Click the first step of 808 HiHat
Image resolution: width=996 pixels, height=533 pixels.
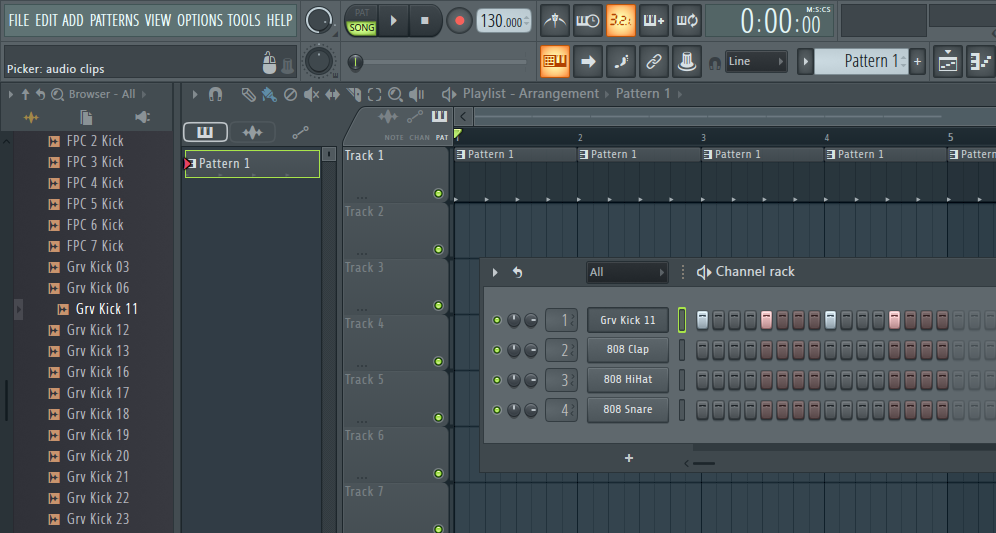click(702, 380)
